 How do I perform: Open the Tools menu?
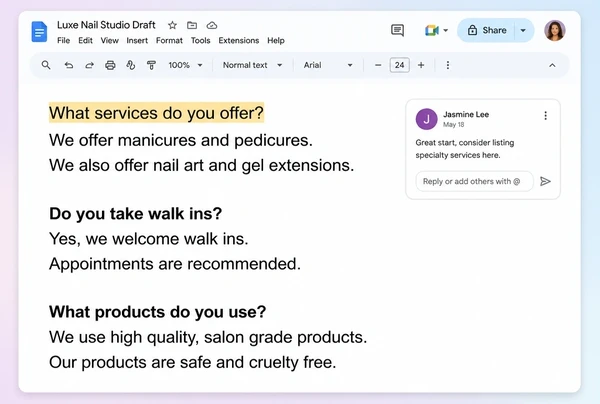201,41
